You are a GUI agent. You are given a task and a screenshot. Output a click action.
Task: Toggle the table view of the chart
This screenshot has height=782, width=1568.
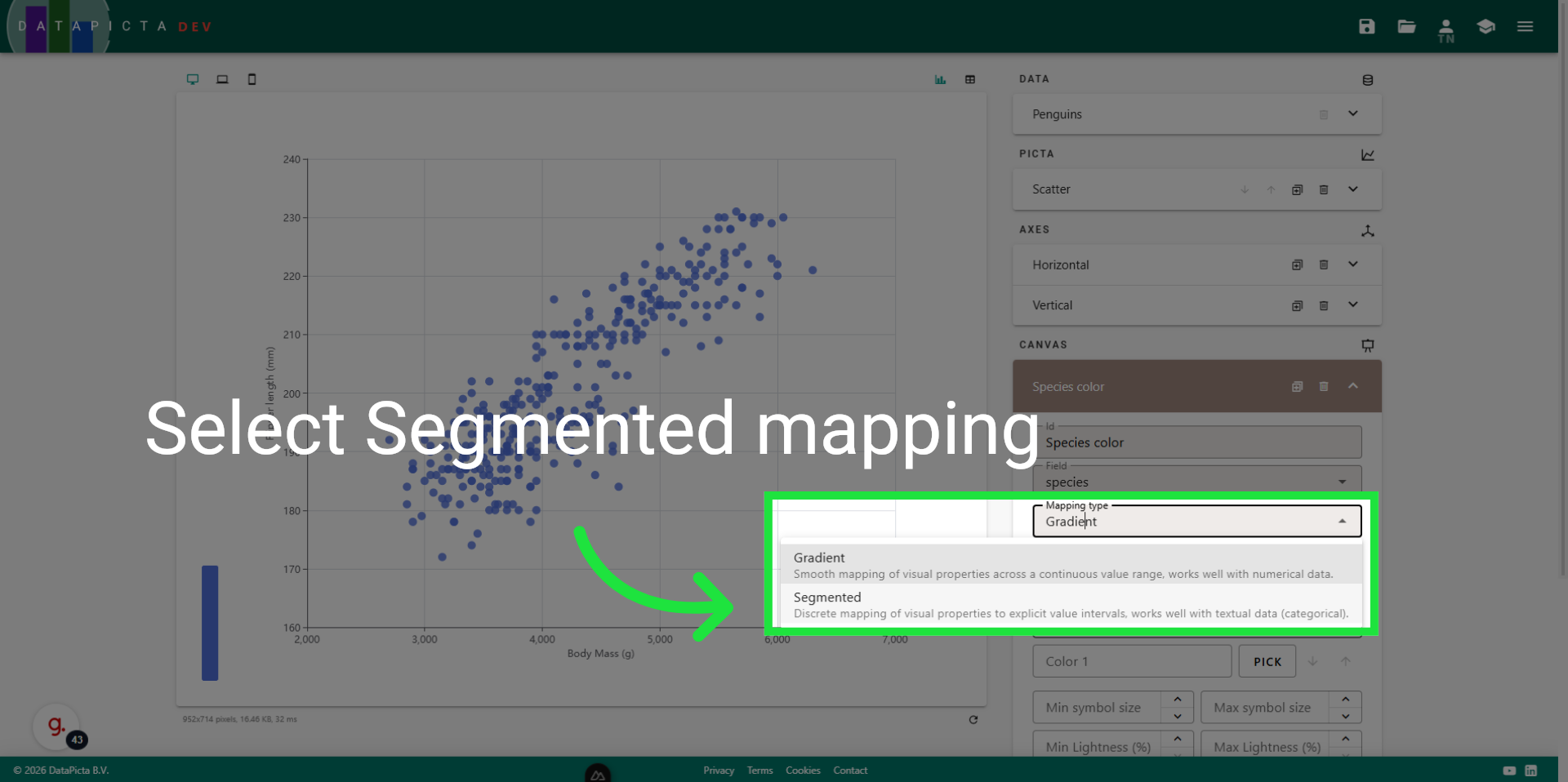coord(970,79)
